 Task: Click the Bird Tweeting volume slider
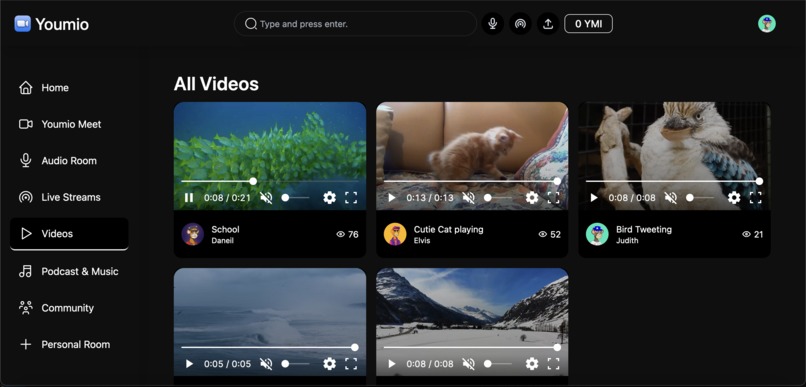701,198
